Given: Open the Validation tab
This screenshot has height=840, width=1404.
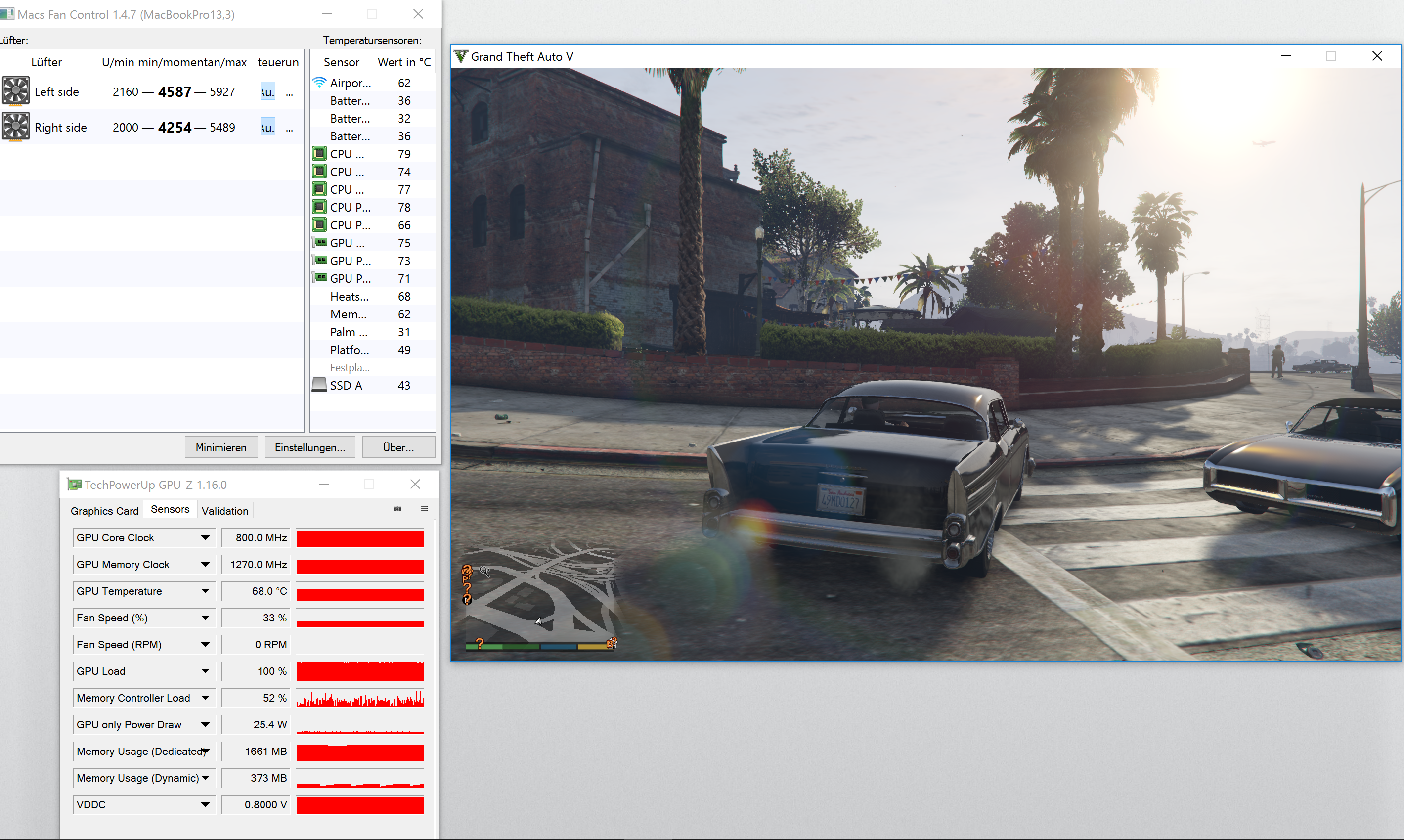Looking at the screenshot, I should tap(224, 511).
